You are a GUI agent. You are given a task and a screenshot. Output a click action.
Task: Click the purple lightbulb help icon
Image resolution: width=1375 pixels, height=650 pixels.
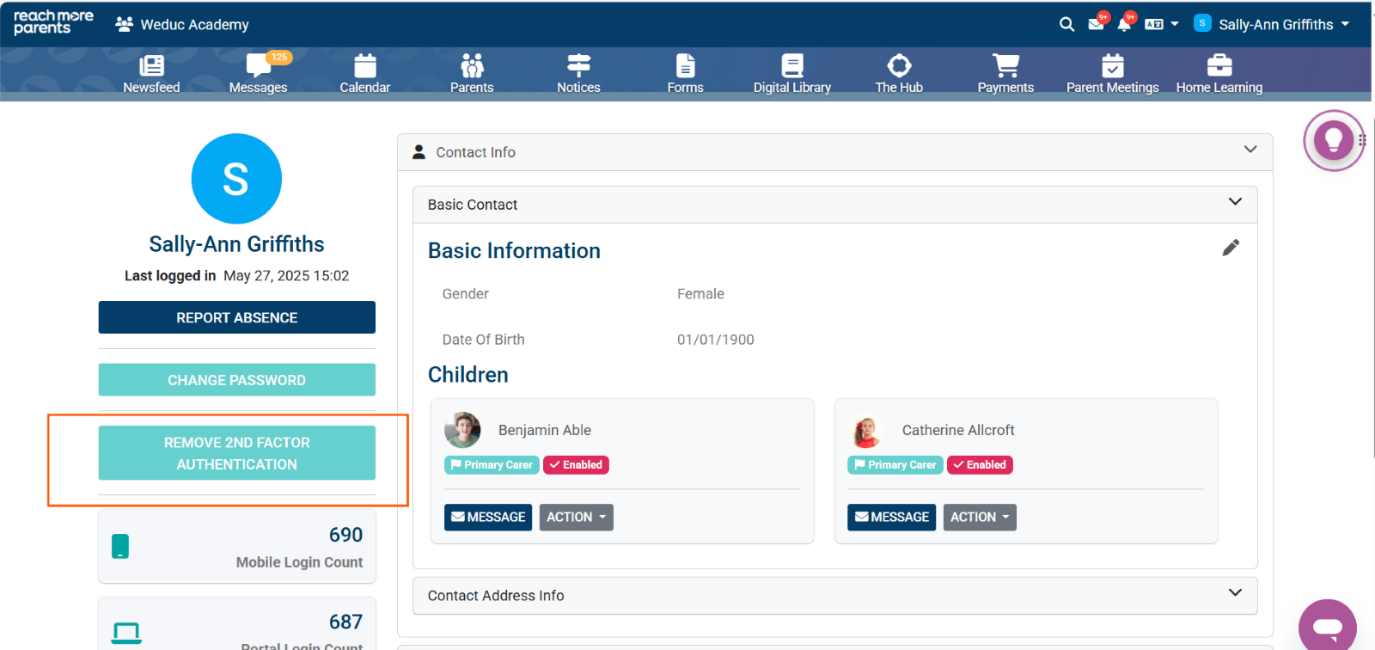coord(1333,141)
